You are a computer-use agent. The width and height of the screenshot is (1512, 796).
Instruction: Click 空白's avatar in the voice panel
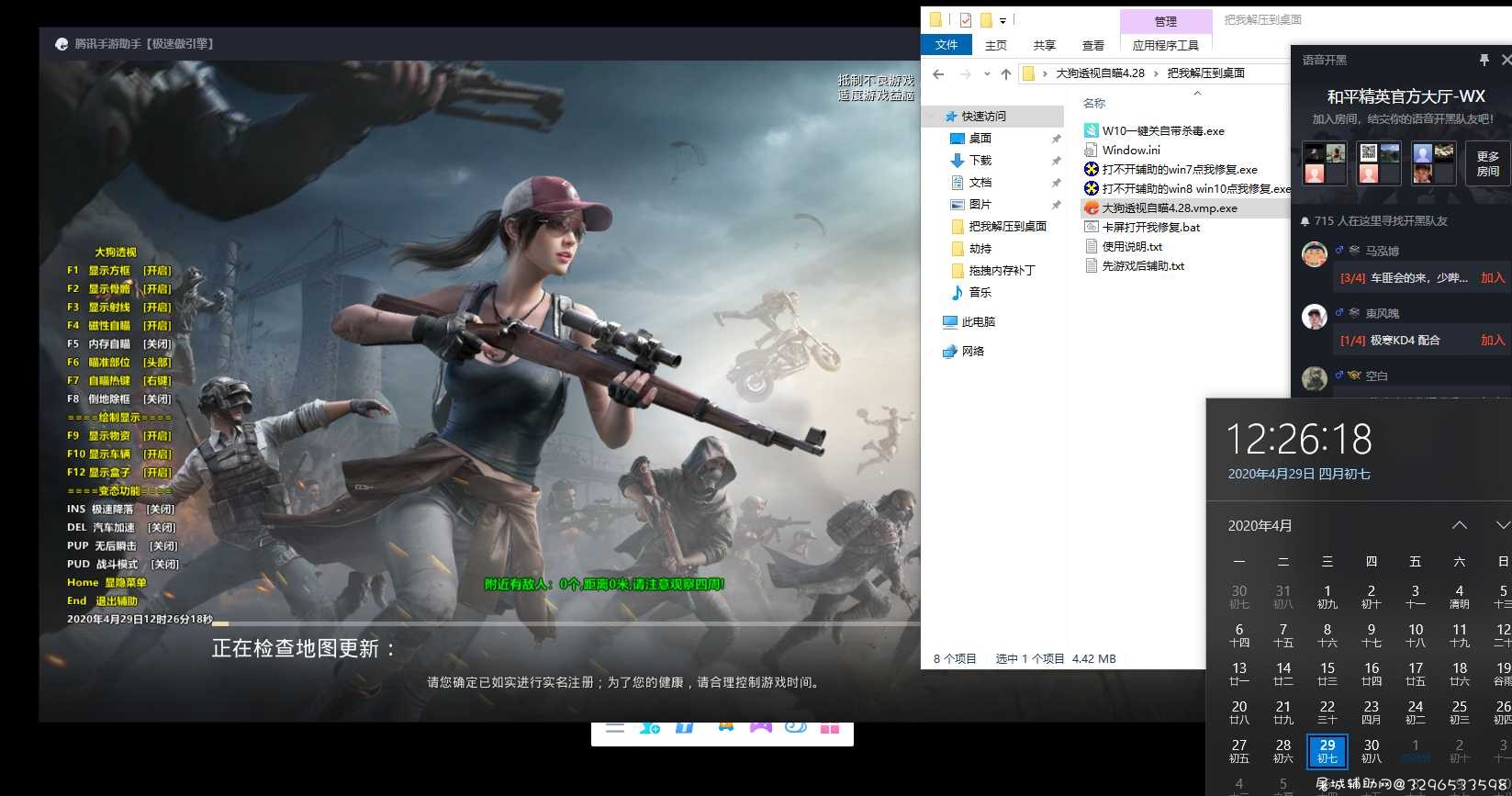(1315, 378)
